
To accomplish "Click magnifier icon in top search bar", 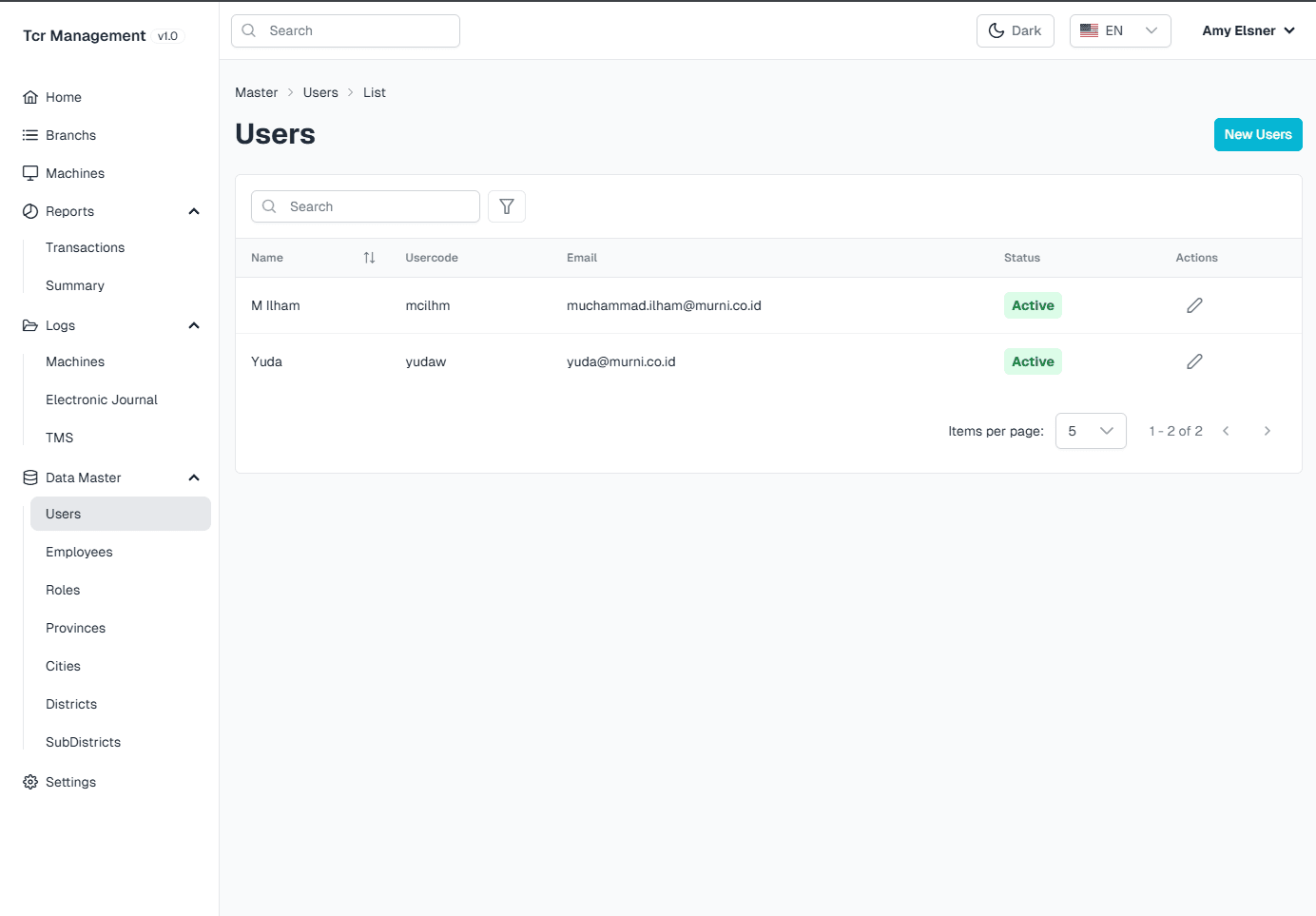I will click(x=249, y=30).
